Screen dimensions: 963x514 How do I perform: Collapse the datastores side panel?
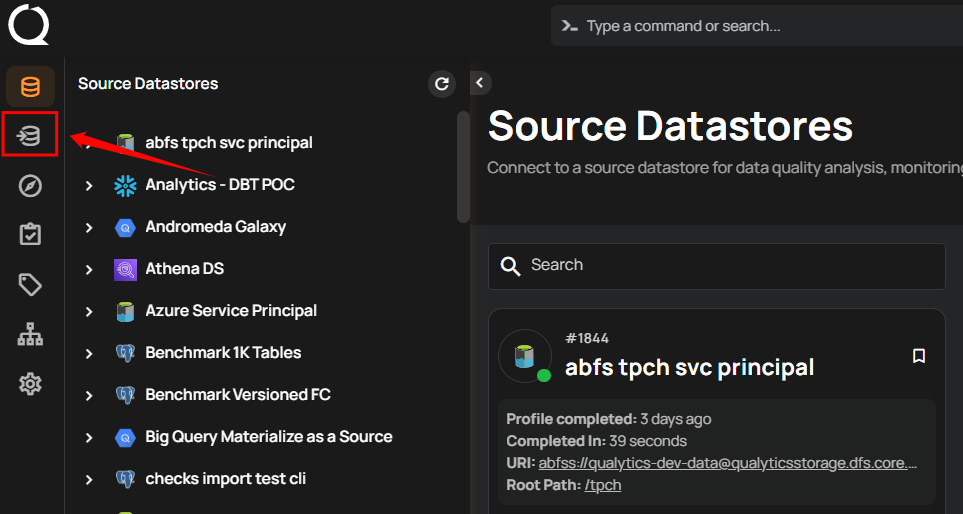pos(480,82)
